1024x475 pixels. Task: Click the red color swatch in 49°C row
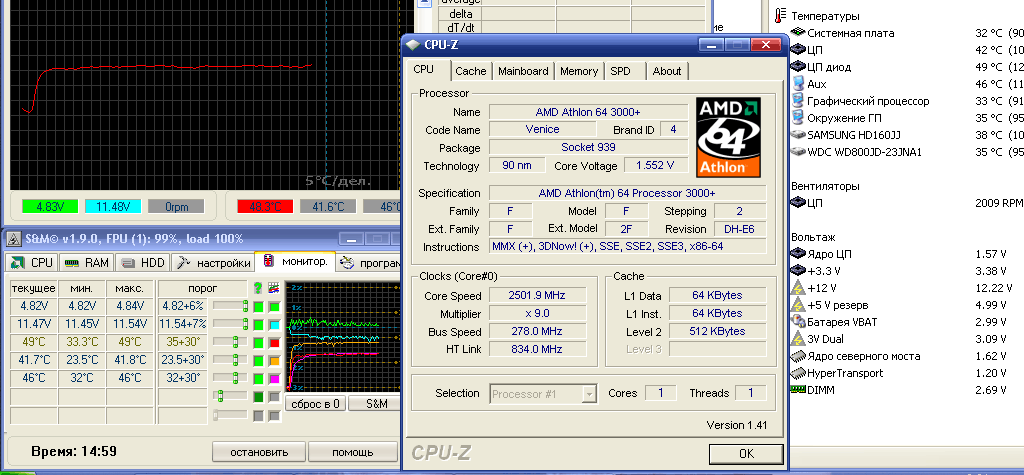point(275,342)
